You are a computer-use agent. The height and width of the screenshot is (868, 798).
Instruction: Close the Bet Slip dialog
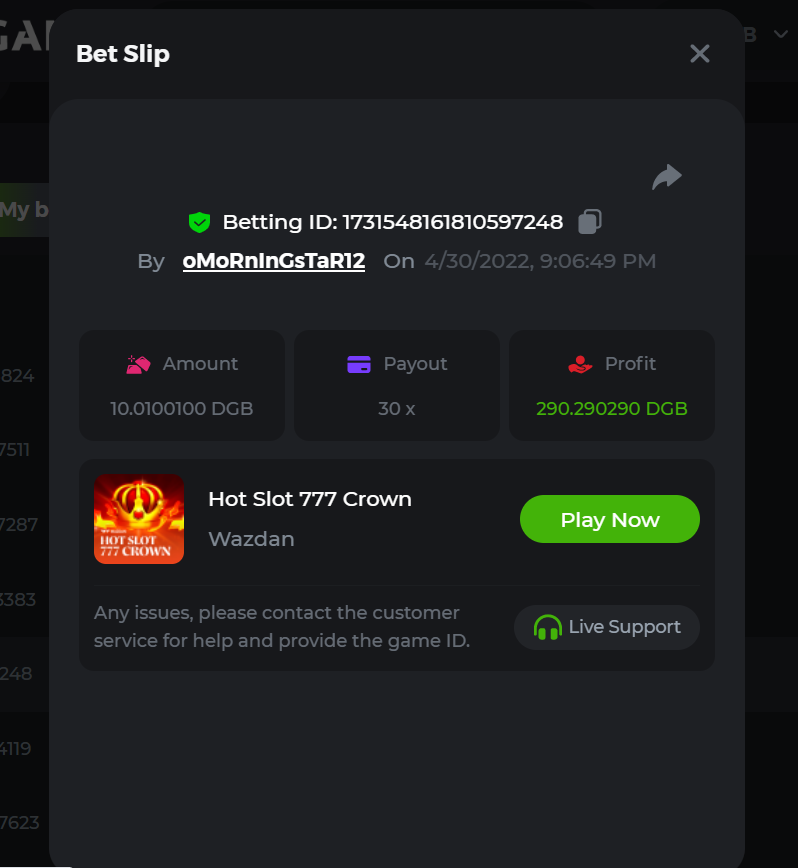tap(699, 54)
